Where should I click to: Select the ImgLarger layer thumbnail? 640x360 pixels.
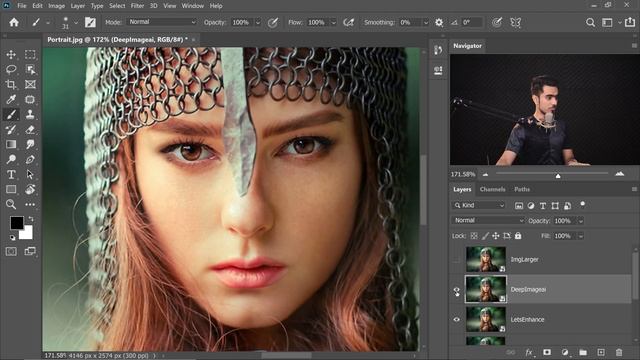486,260
